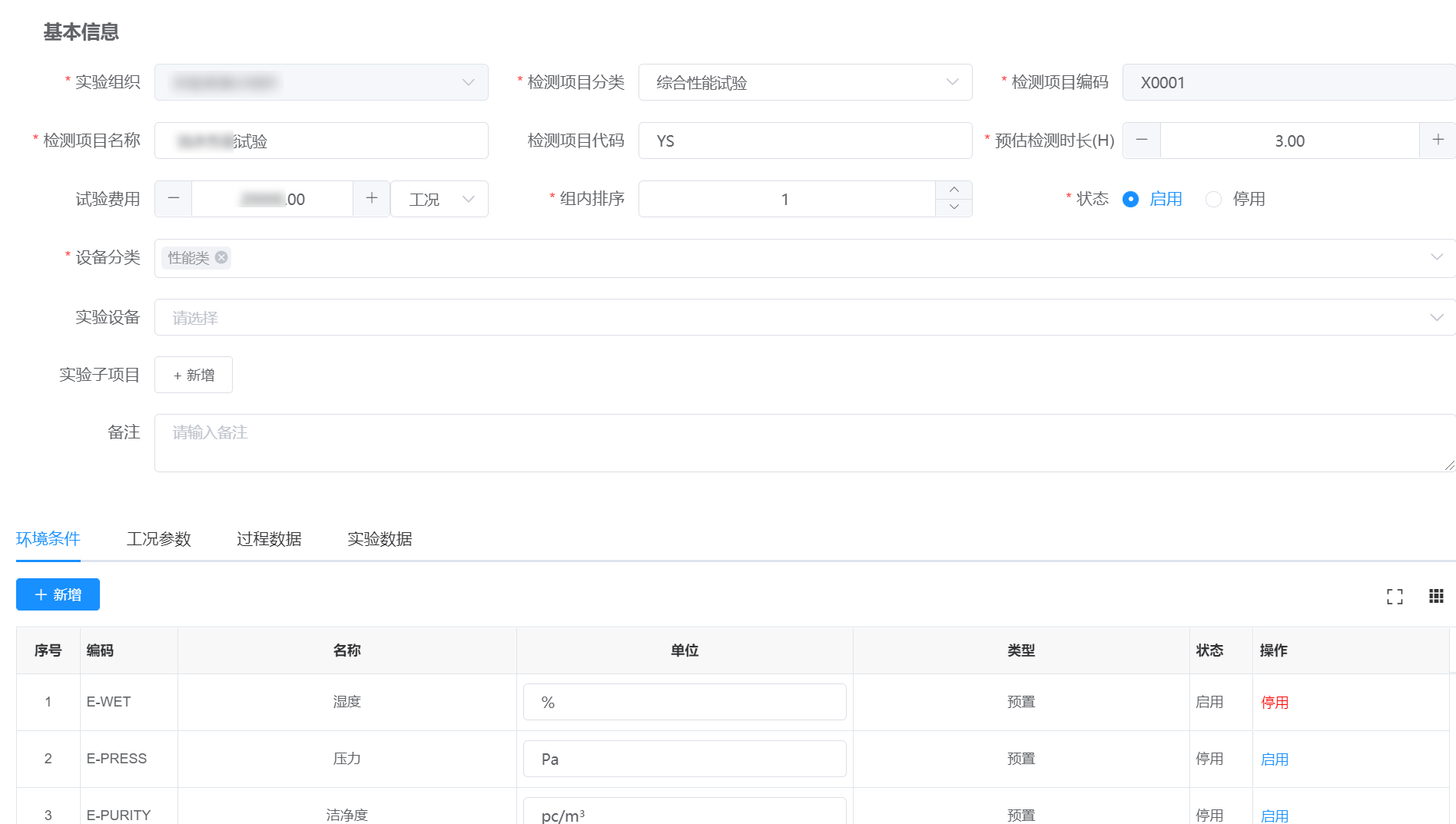This screenshot has height=824, width=1456.
Task: Increase 预估检测时长 with the plus button
Action: 1438,140
